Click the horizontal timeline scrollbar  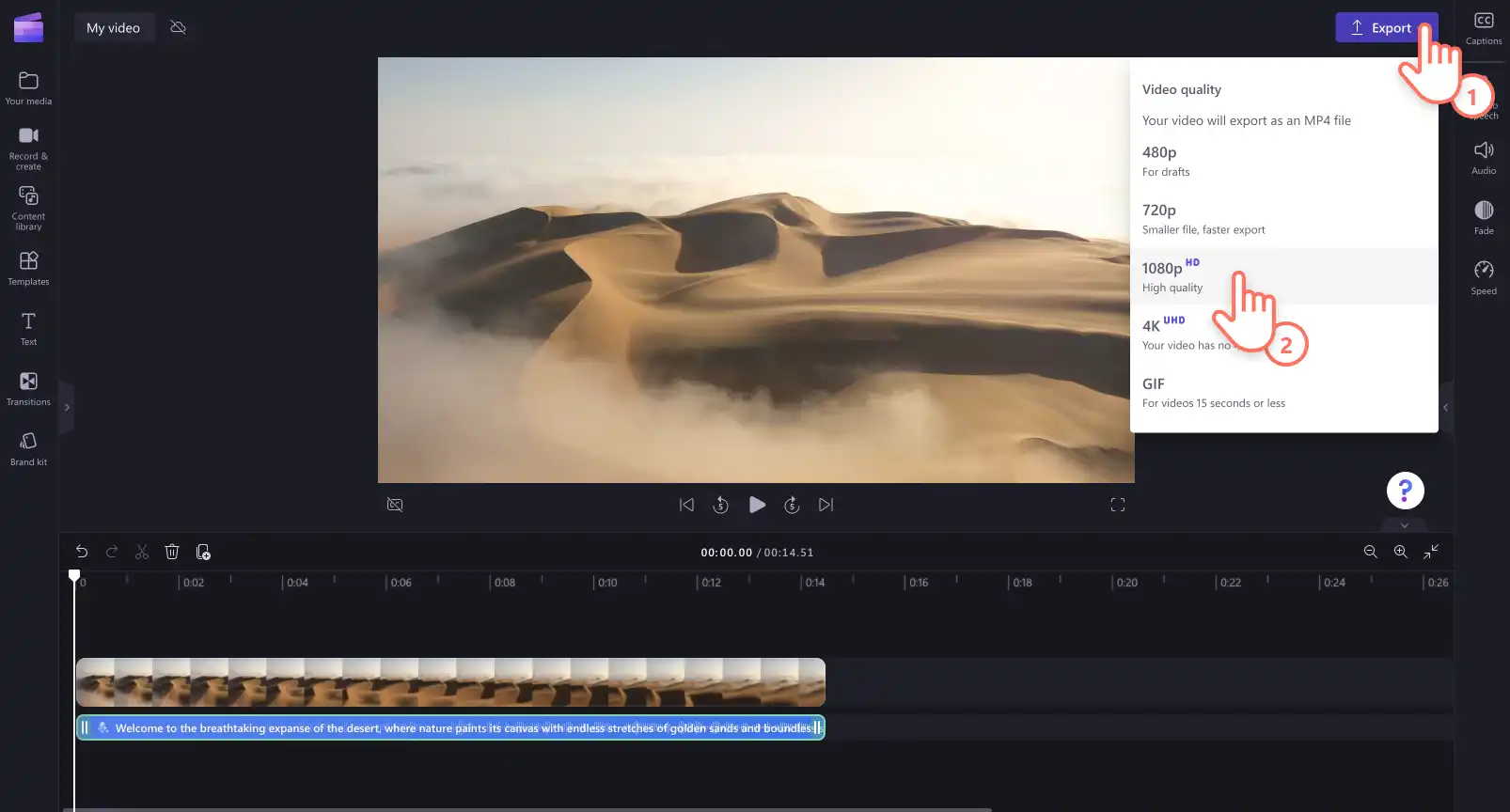(527, 809)
